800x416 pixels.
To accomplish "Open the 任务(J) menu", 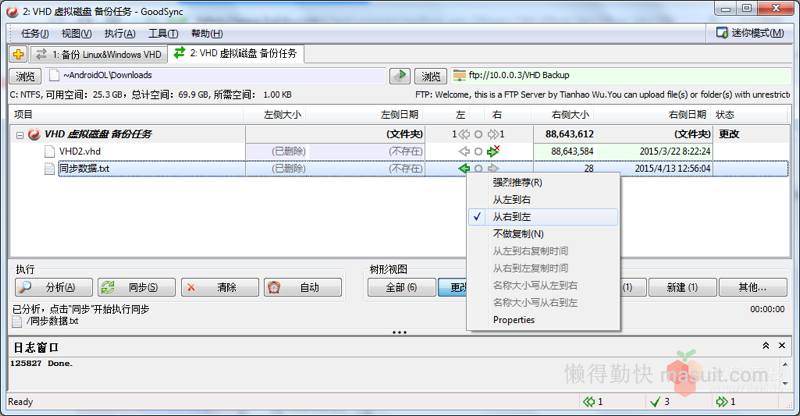I will pyautogui.click(x=35, y=34).
